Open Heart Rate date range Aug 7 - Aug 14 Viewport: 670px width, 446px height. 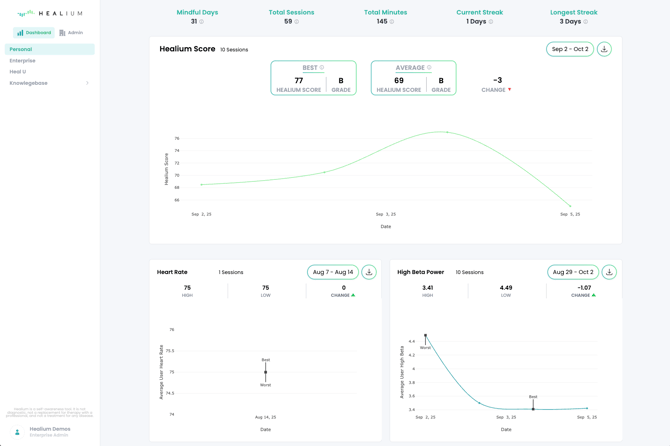(x=332, y=272)
